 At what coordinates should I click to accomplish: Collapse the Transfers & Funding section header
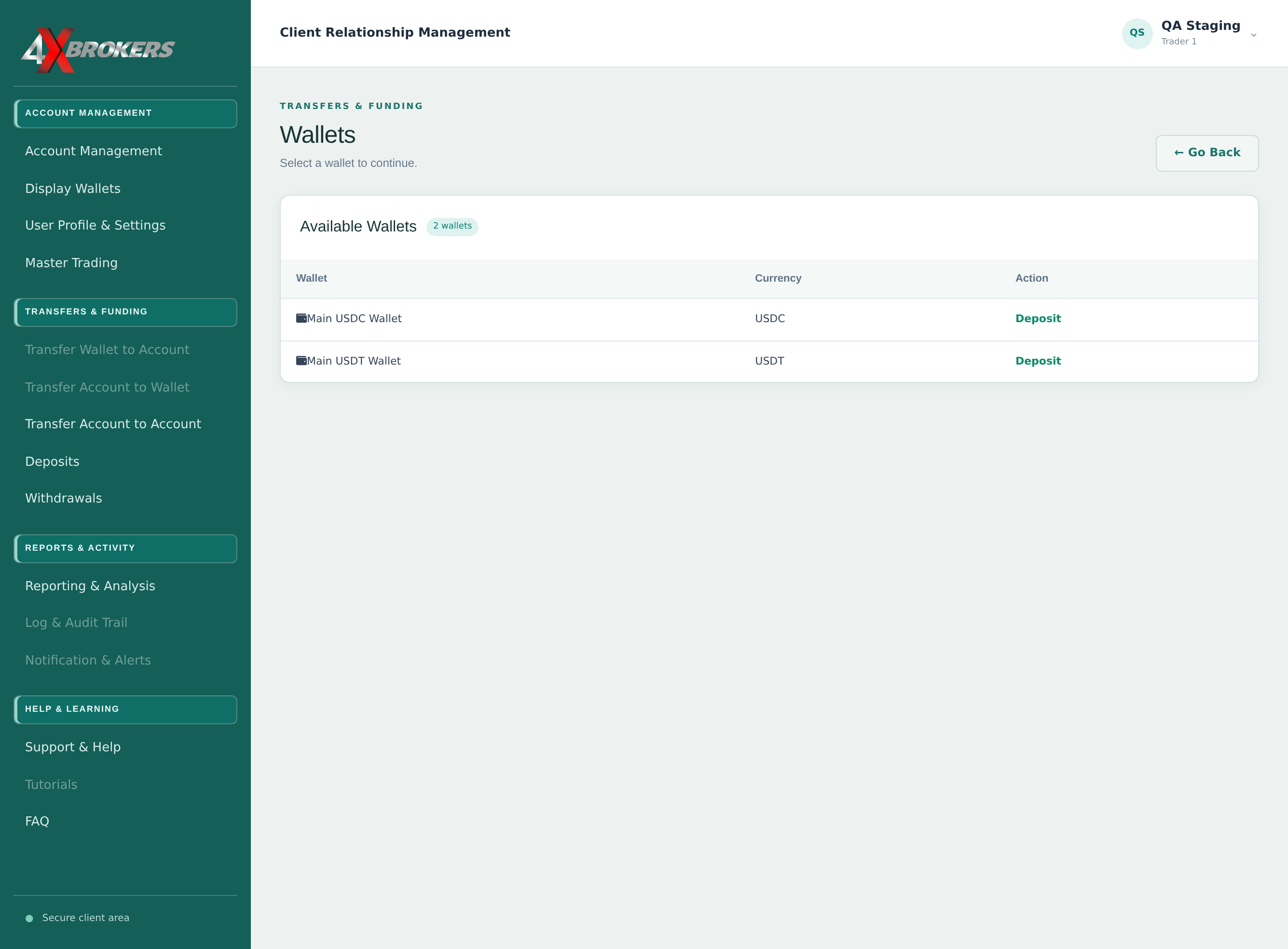[125, 312]
